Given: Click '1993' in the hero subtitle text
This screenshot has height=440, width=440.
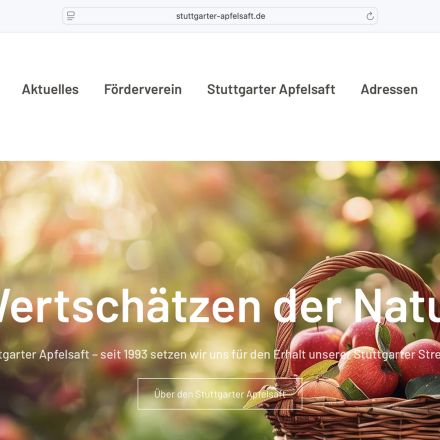Looking at the screenshot, I should coord(134,354).
